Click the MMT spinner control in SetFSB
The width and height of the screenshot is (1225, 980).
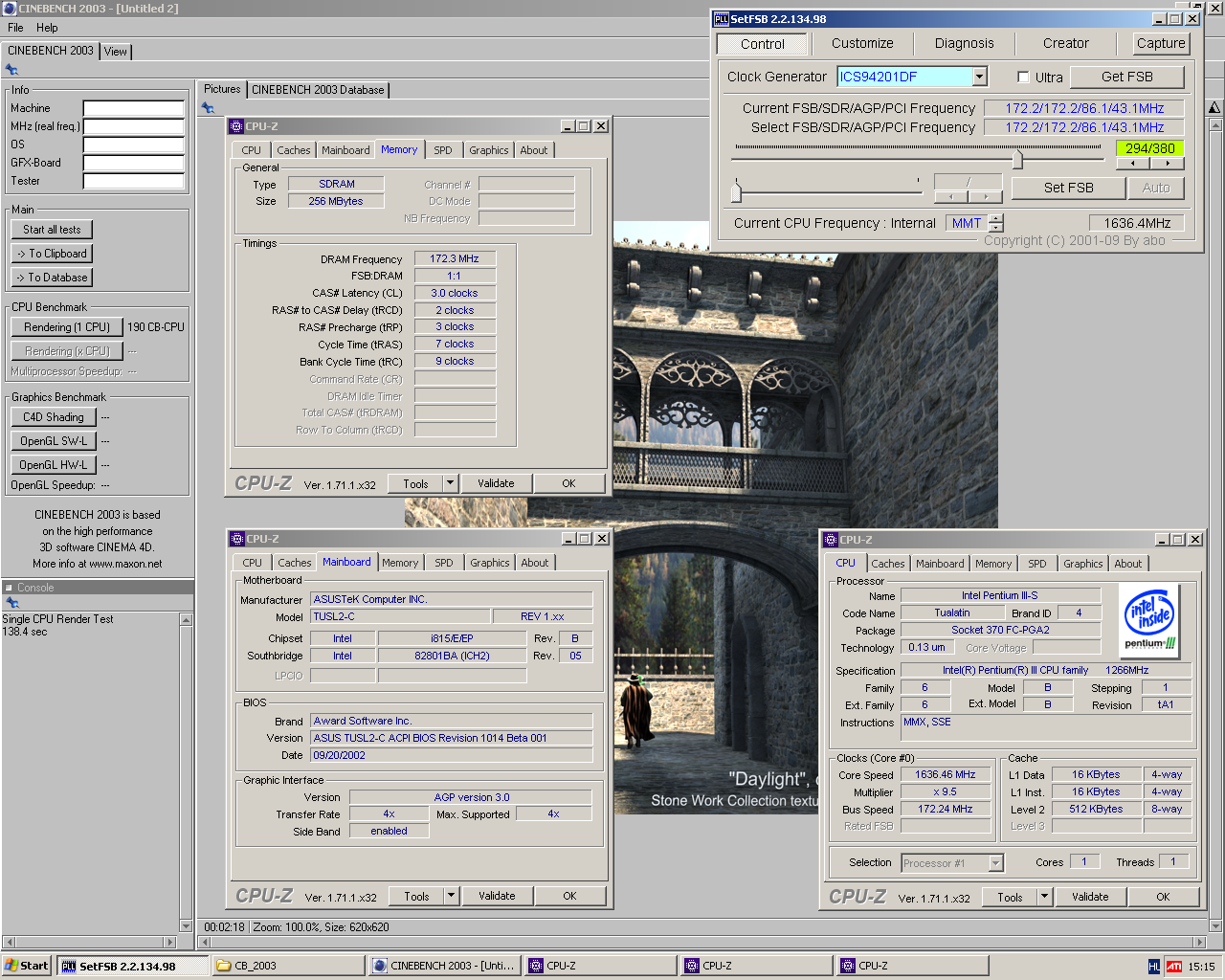pyautogui.click(x=996, y=223)
